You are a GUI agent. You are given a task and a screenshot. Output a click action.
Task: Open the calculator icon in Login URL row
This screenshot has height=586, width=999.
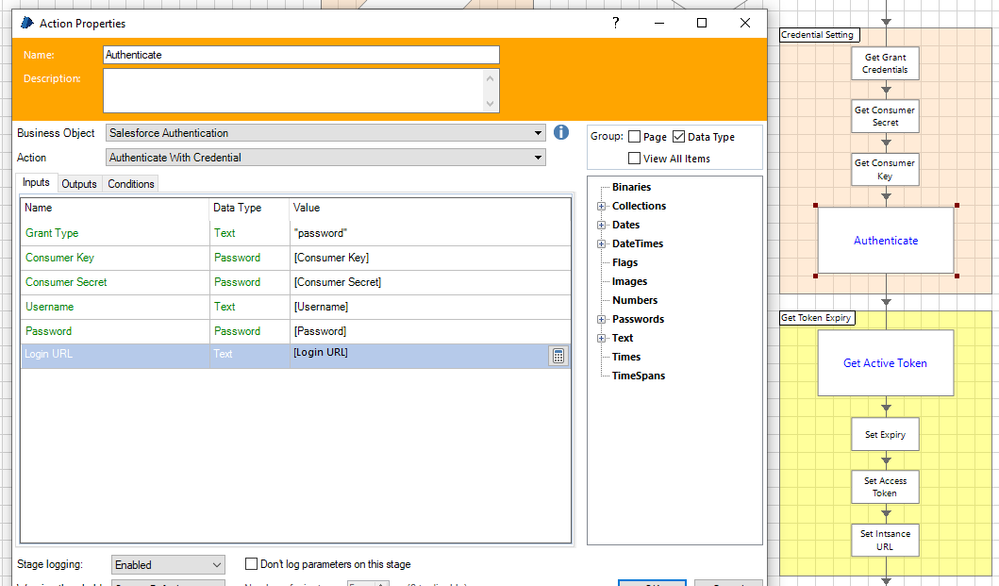(x=558, y=356)
